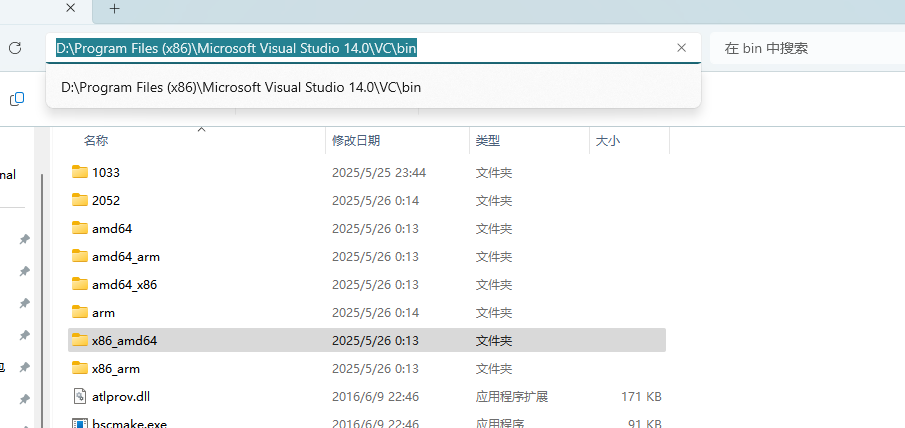Click the folder name 1033
905x428 pixels.
coord(106,172)
